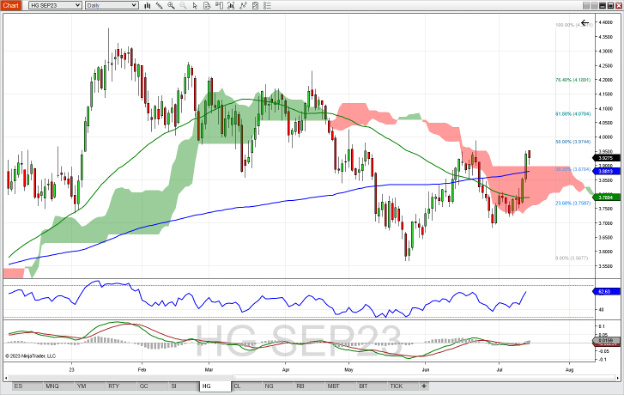Viewport: 624px width, 396px height.
Task: Click the 0.00% Fibonacci level label
Action: (x=571, y=258)
